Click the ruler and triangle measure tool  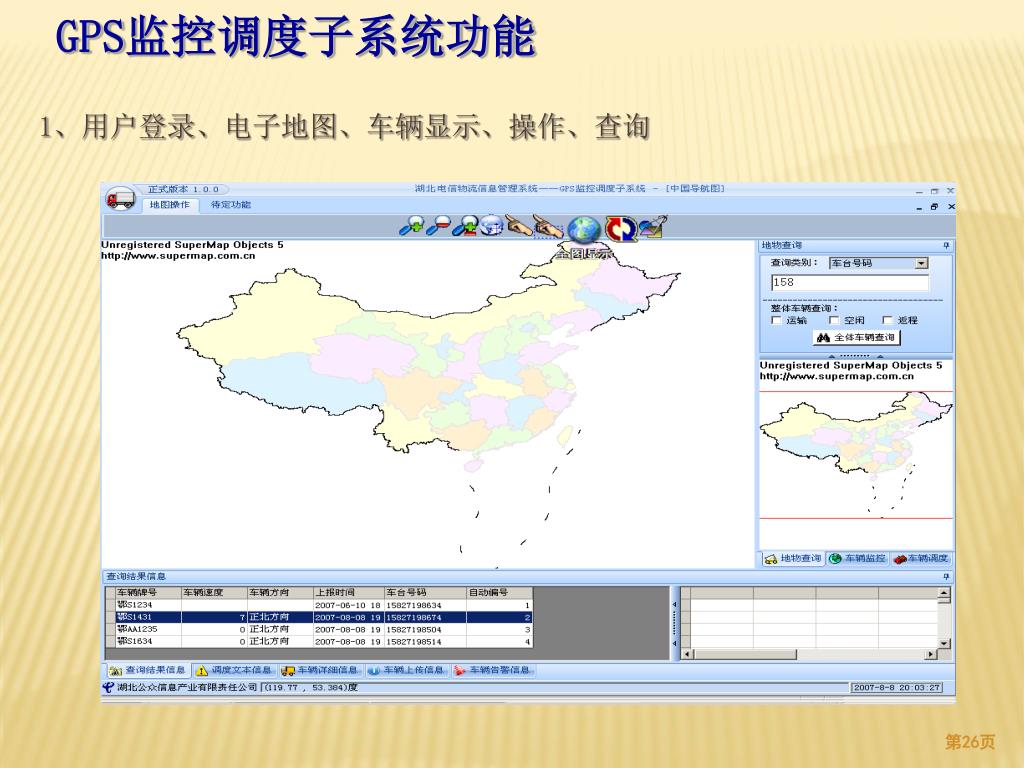click(x=653, y=227)
